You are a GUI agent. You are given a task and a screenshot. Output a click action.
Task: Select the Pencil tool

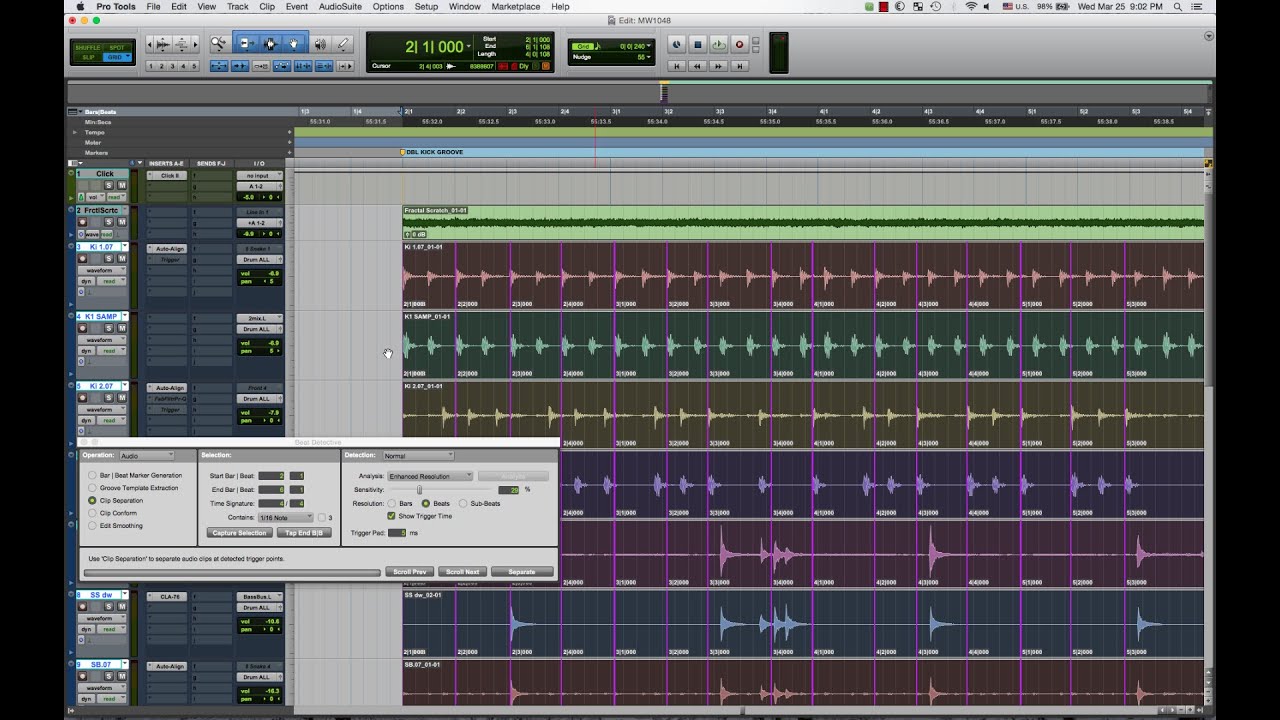343,44
